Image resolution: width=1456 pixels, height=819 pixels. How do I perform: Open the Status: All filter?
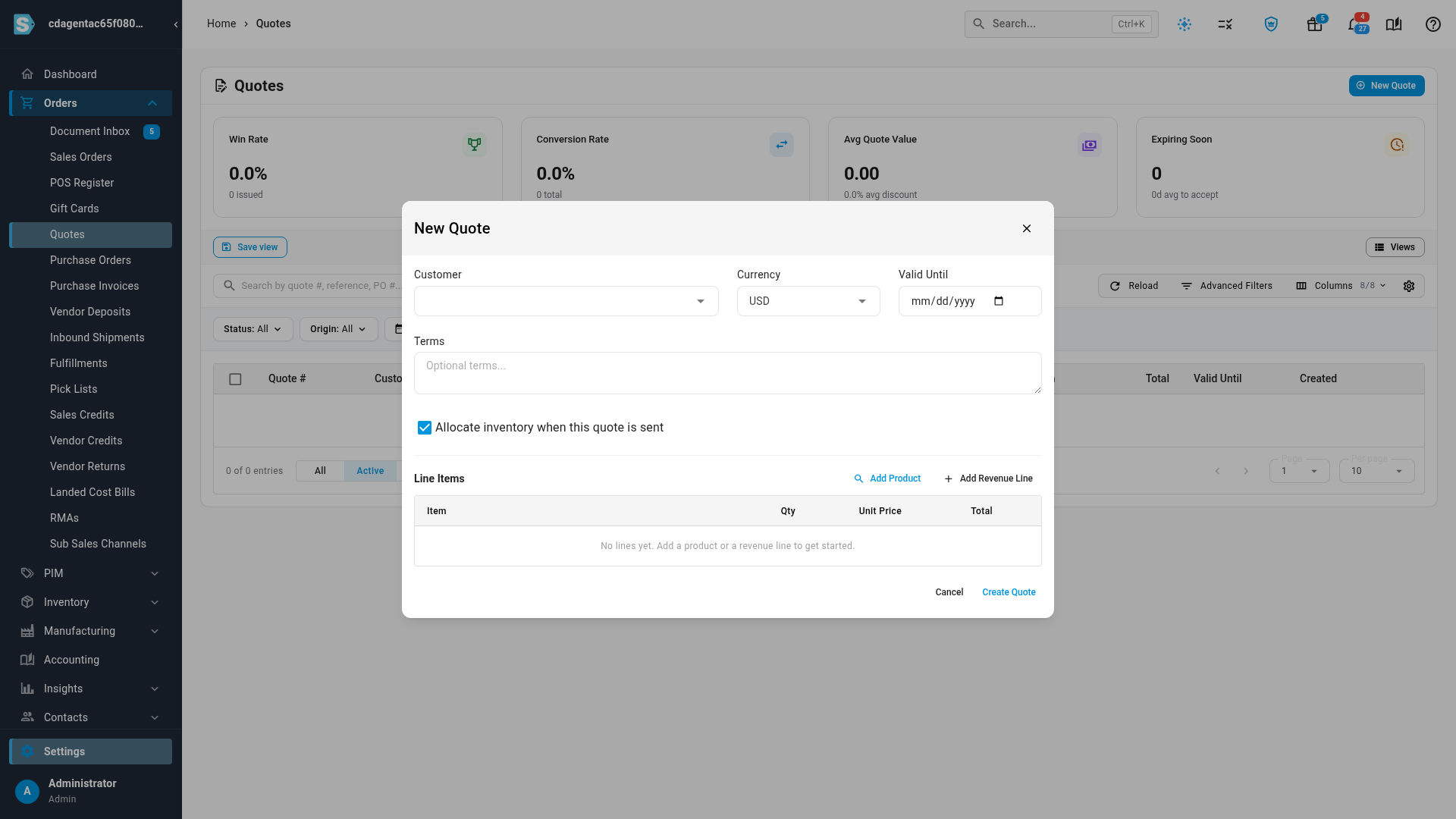(x=253, y=329)
